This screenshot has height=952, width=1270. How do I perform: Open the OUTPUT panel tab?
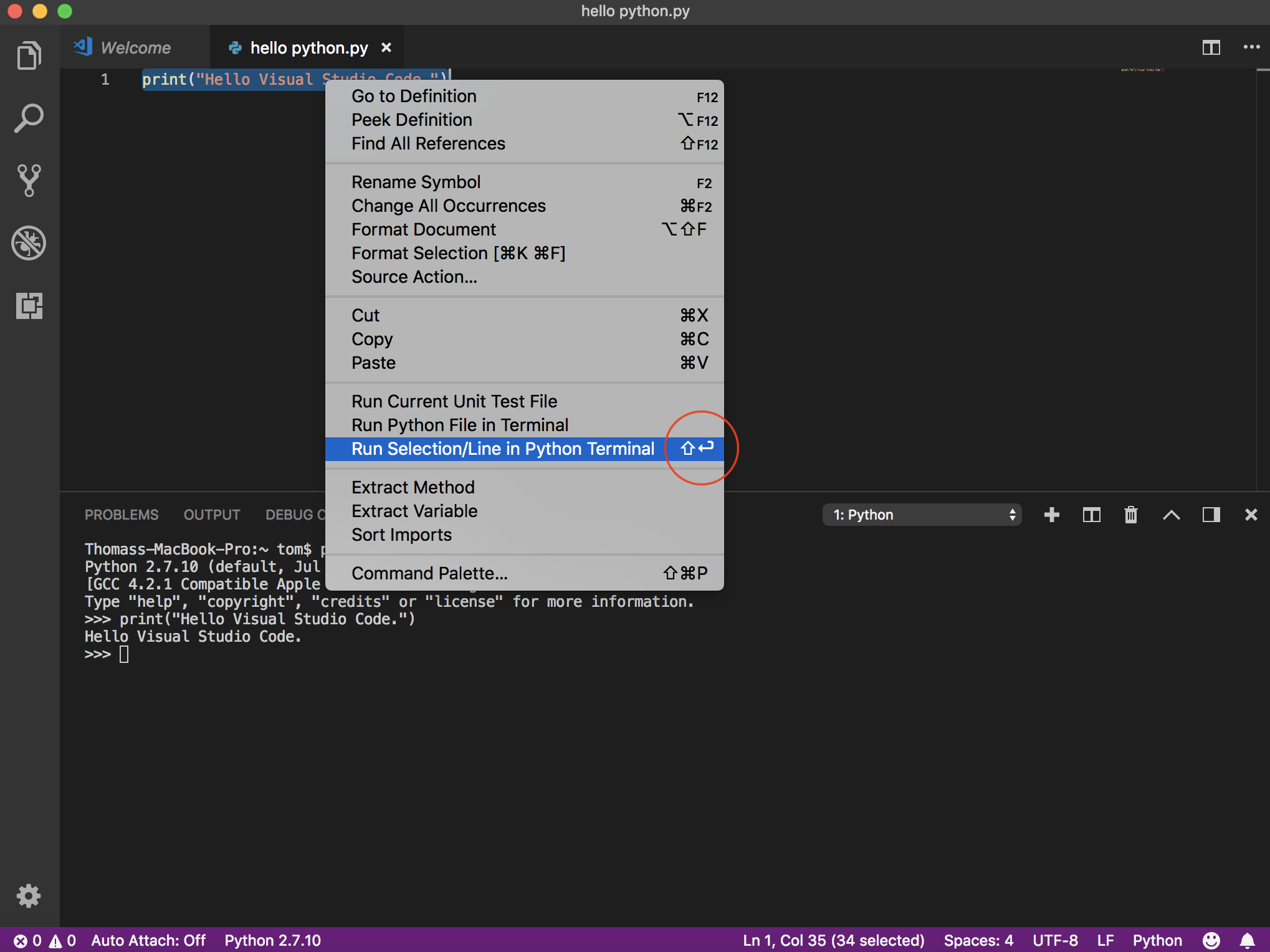[x=212, y=515]
